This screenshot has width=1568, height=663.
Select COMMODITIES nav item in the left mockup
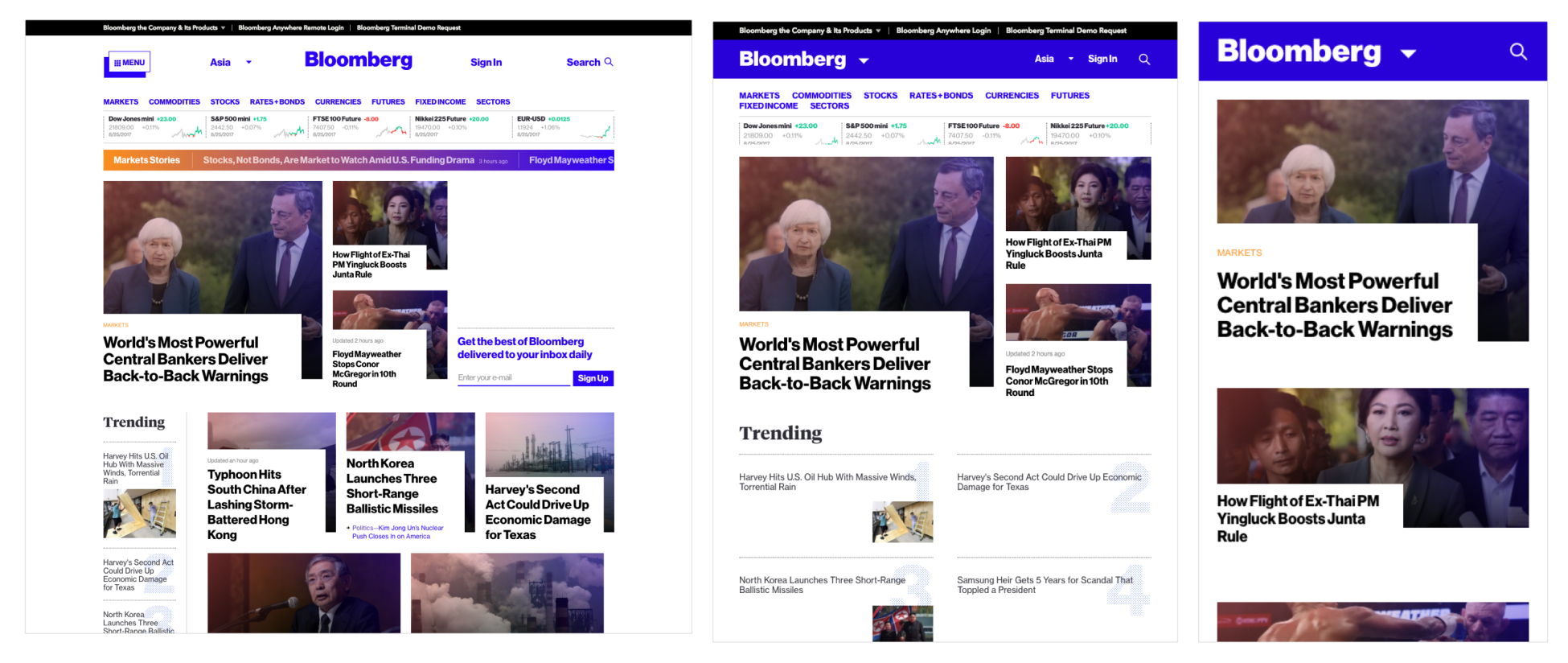point(174,102)
